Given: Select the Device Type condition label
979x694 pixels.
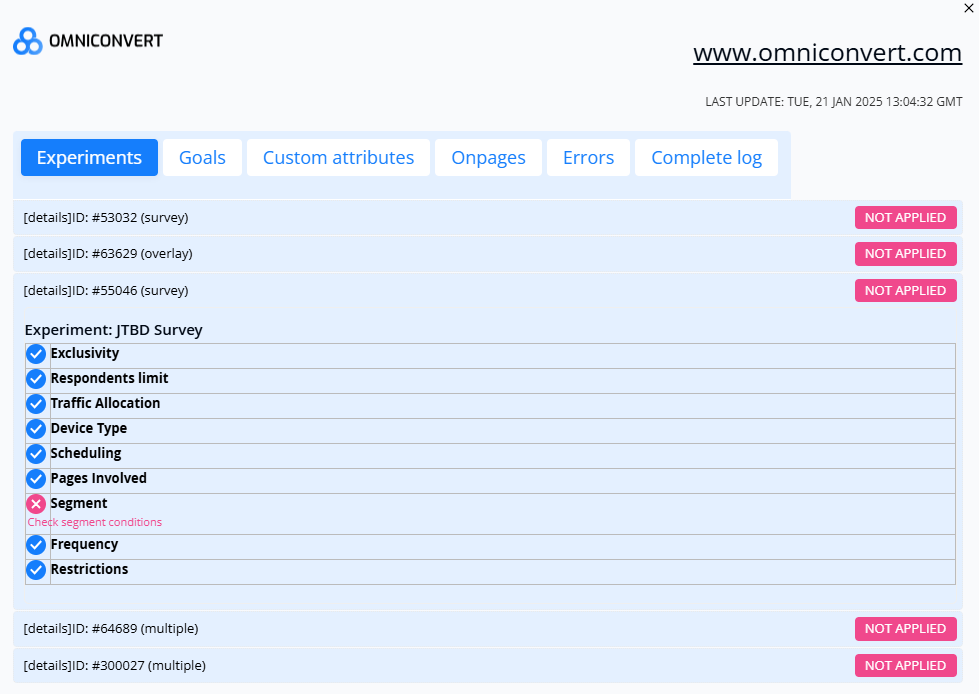Looking at the screenshot, I should click(89, 428).
